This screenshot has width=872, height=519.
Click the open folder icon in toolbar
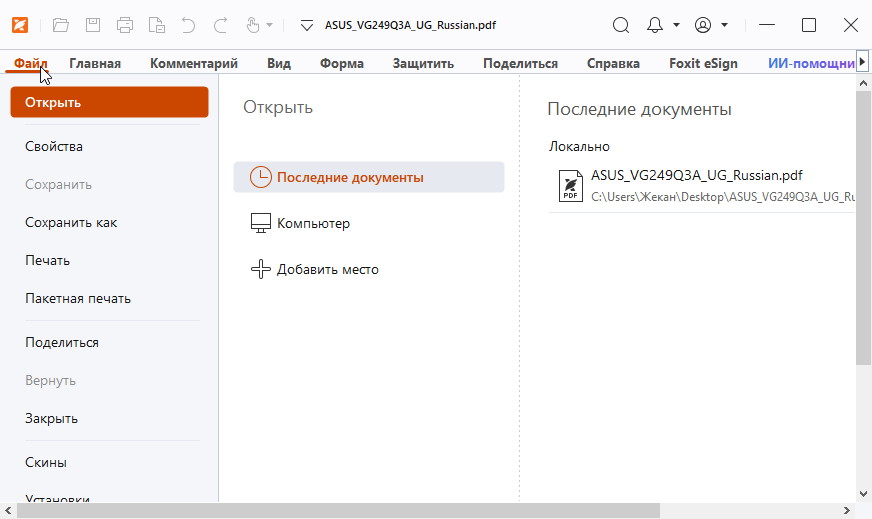coord(61,25)
